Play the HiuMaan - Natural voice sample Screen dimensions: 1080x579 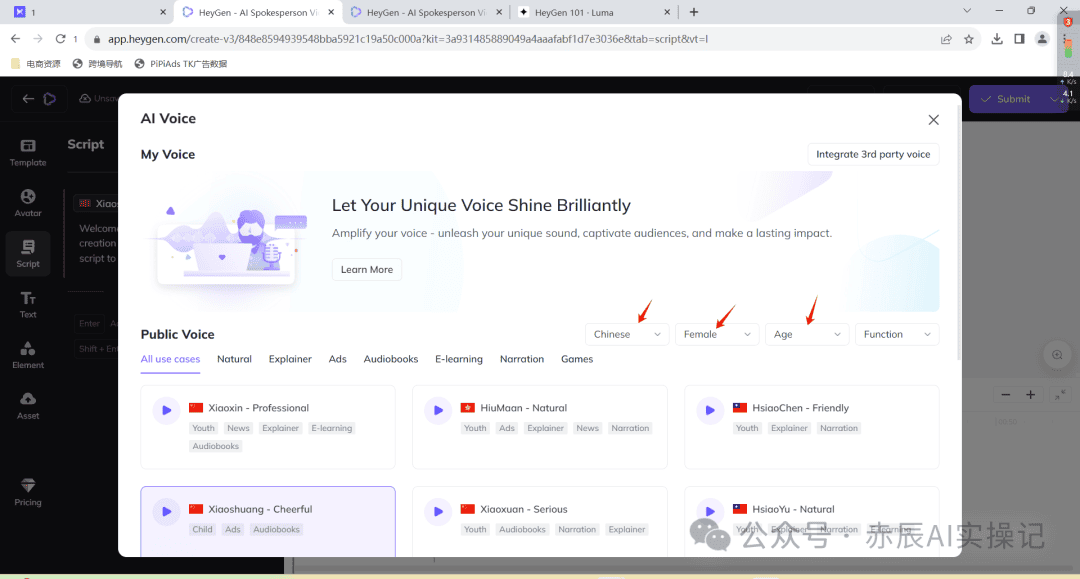point(438,410)
